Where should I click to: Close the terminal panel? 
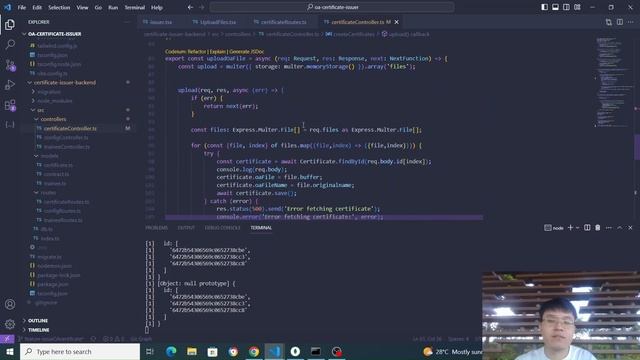click(x=630, y=228)
